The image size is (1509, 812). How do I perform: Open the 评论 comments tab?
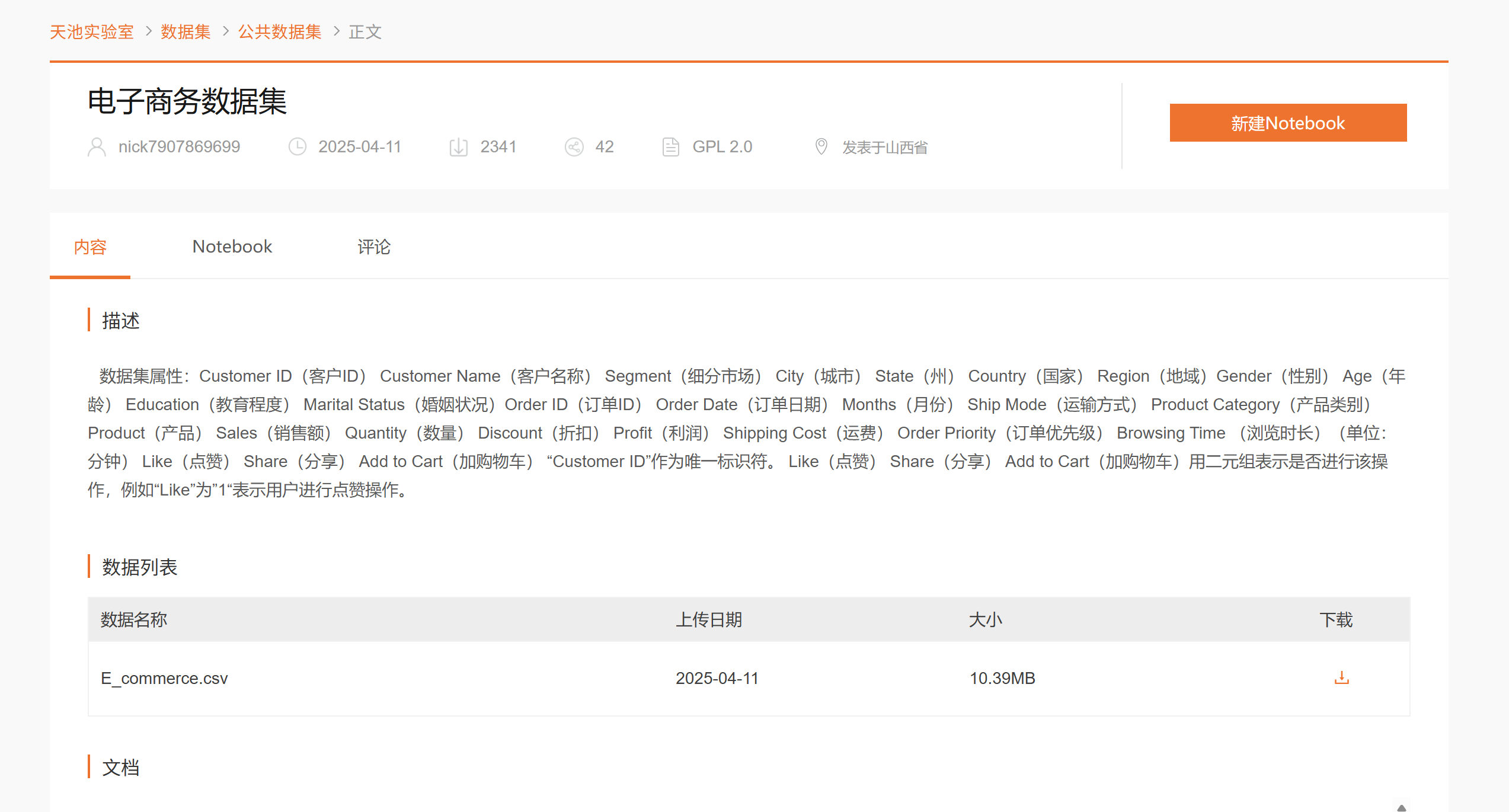point(374,247)
